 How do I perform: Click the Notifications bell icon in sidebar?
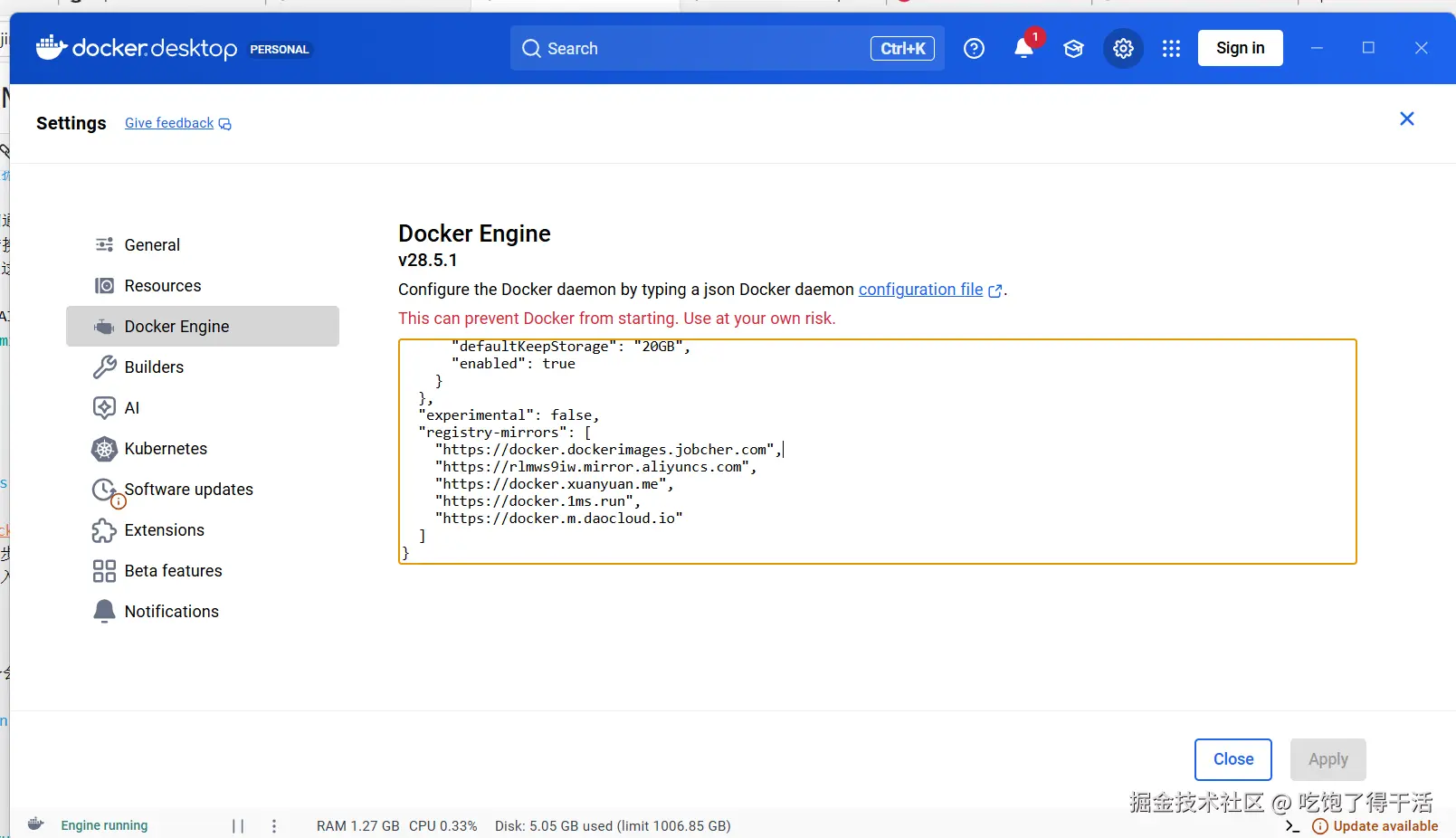pos(104,612)
